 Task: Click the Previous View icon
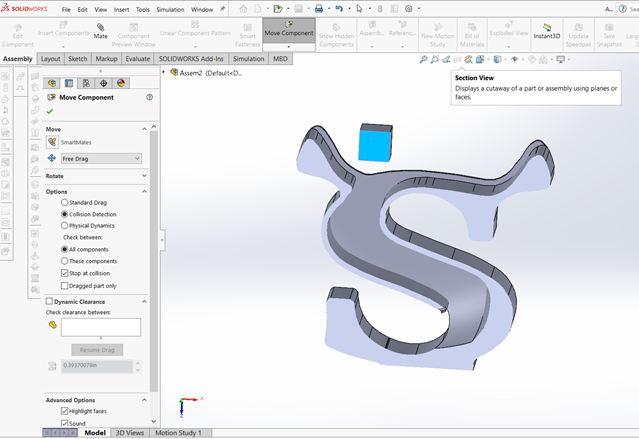(x=446, y=60)
